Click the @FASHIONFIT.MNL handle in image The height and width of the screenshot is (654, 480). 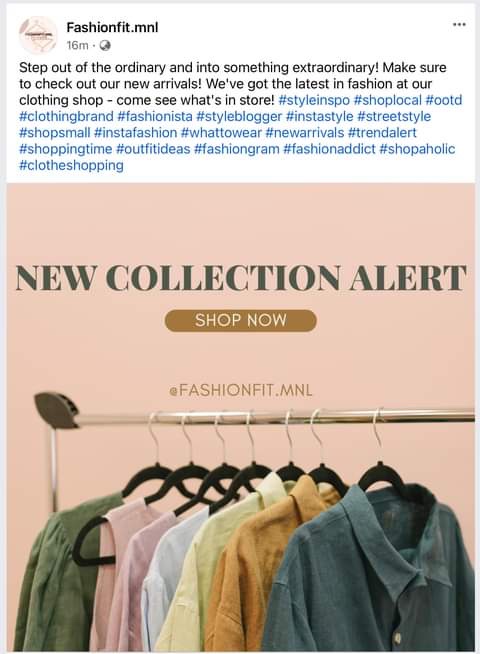pos(241,391)
